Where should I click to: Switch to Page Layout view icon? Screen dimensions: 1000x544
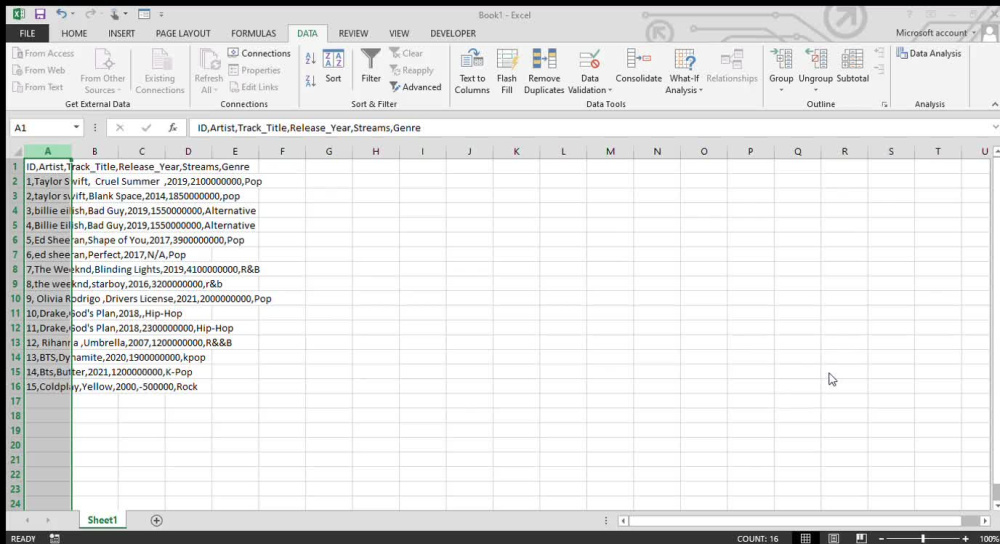click(x=834, y=538)
